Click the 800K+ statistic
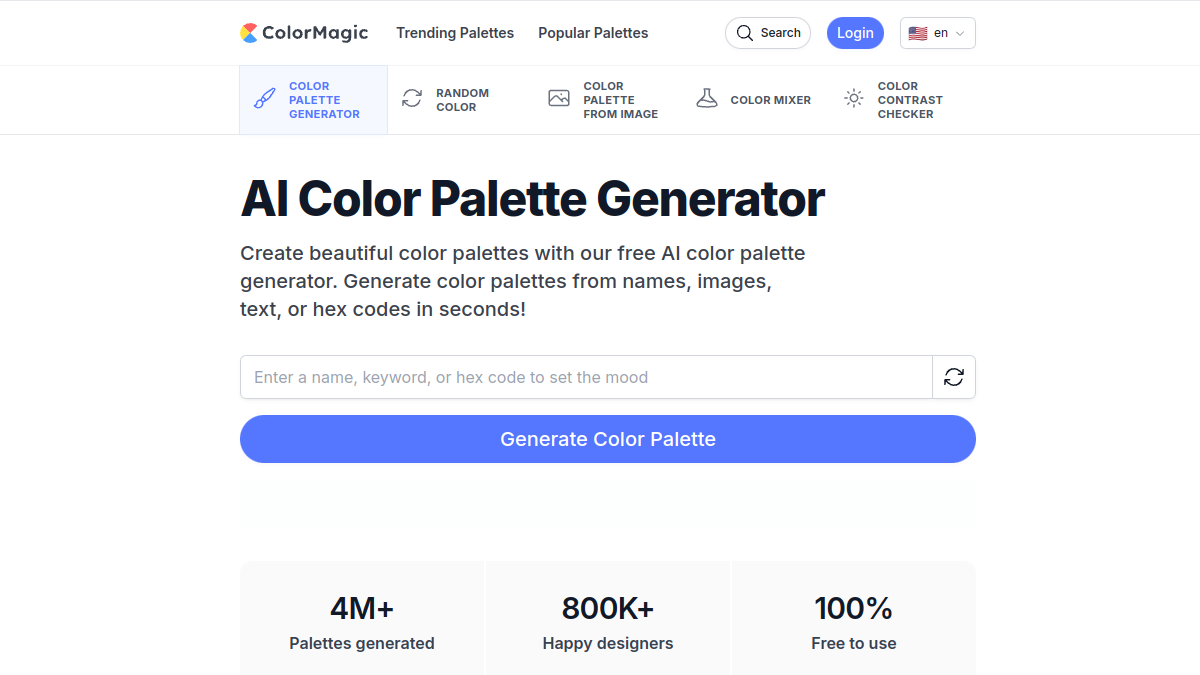Image resolution: width=1200 pixels, height=675 pixels. [x=608, y=608]
